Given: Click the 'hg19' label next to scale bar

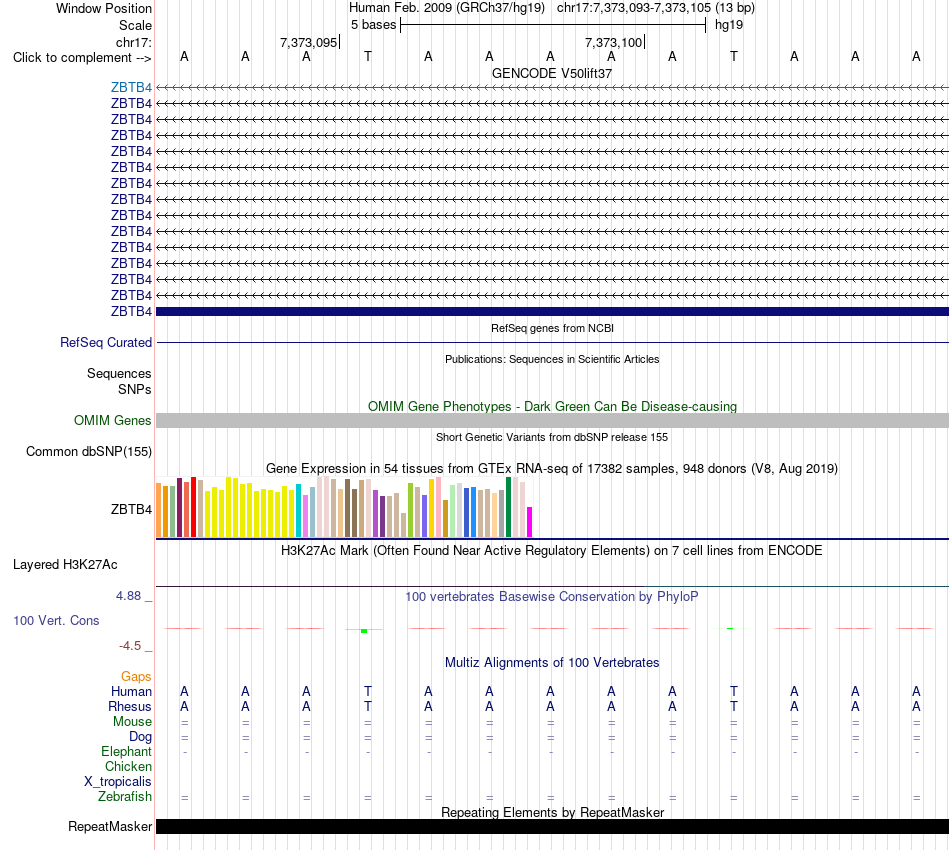Looking at the screenshot, I should pos(729,25).
